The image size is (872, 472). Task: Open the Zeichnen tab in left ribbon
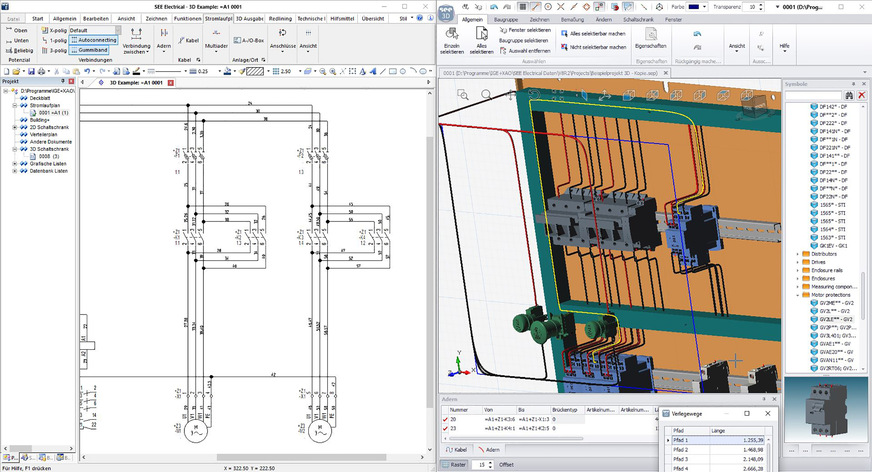coord(157,18)
